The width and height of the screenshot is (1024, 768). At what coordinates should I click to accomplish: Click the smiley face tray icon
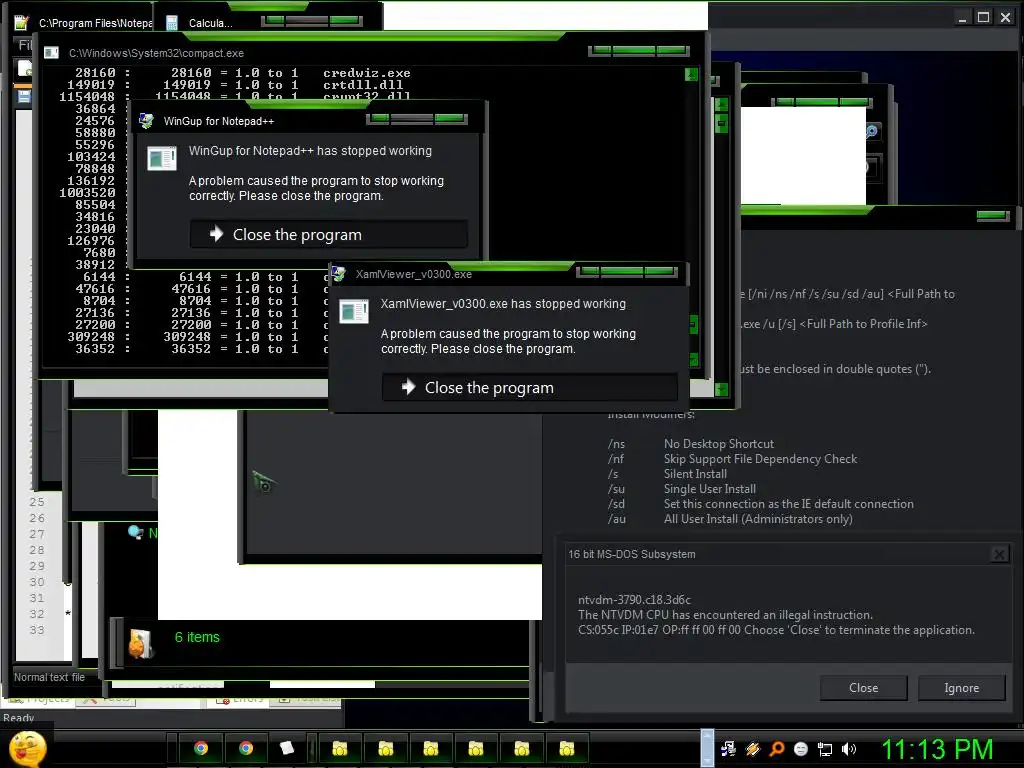tap(801, 749)
